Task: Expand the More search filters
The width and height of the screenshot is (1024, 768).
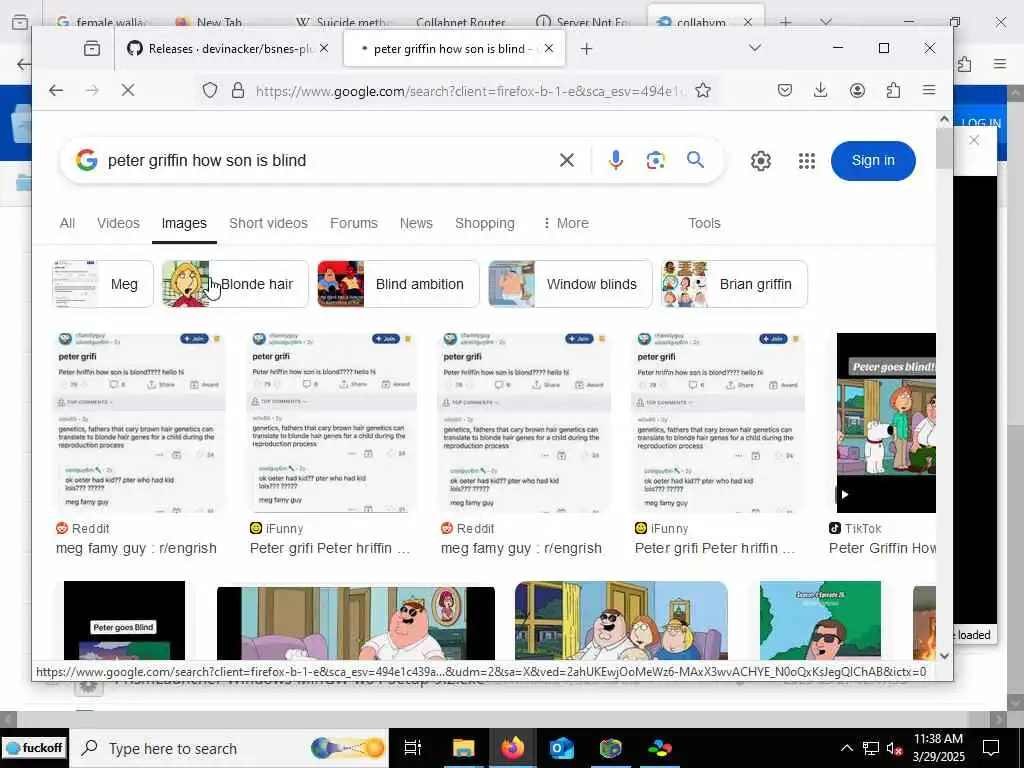Action: [x=566, y=223]
